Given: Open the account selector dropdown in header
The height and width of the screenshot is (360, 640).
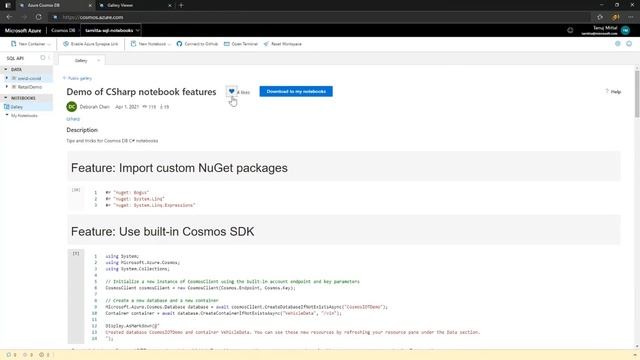Looking at the screenshot, I should tap(112, 30).
